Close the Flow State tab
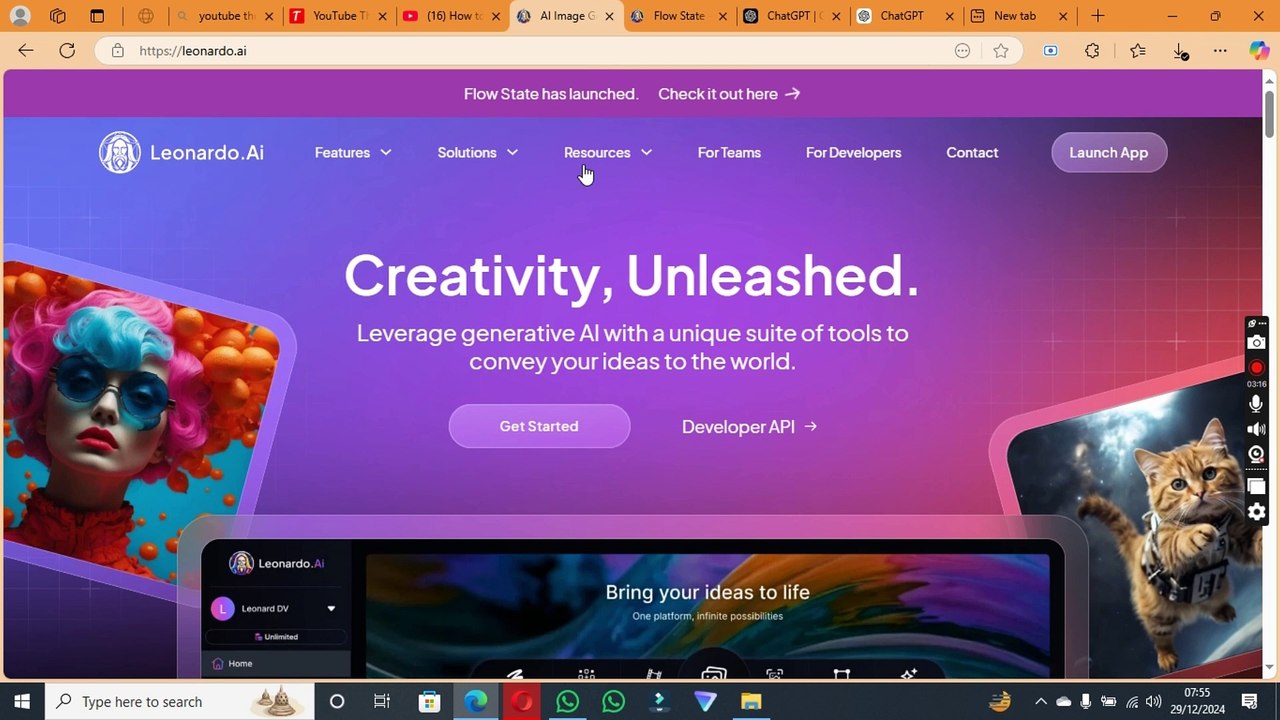 point(723,16)
